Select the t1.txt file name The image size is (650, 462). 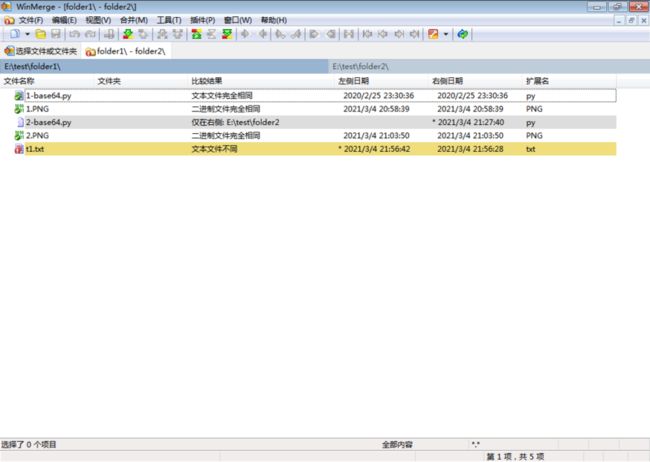35,149
